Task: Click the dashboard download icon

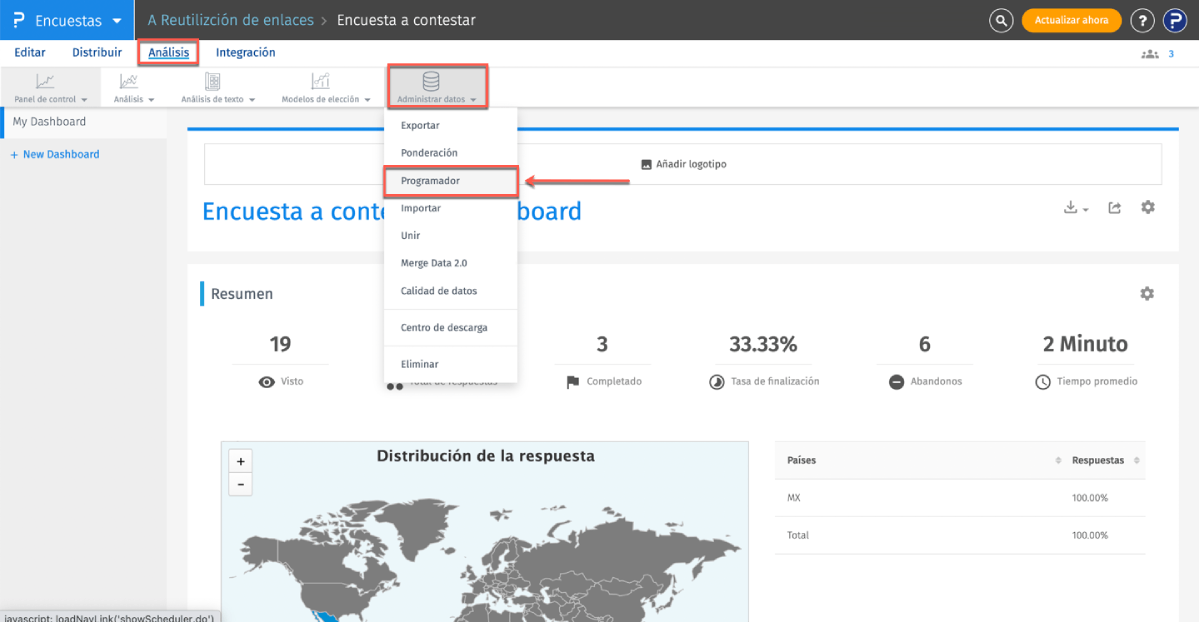Action: pos(1075,208)
